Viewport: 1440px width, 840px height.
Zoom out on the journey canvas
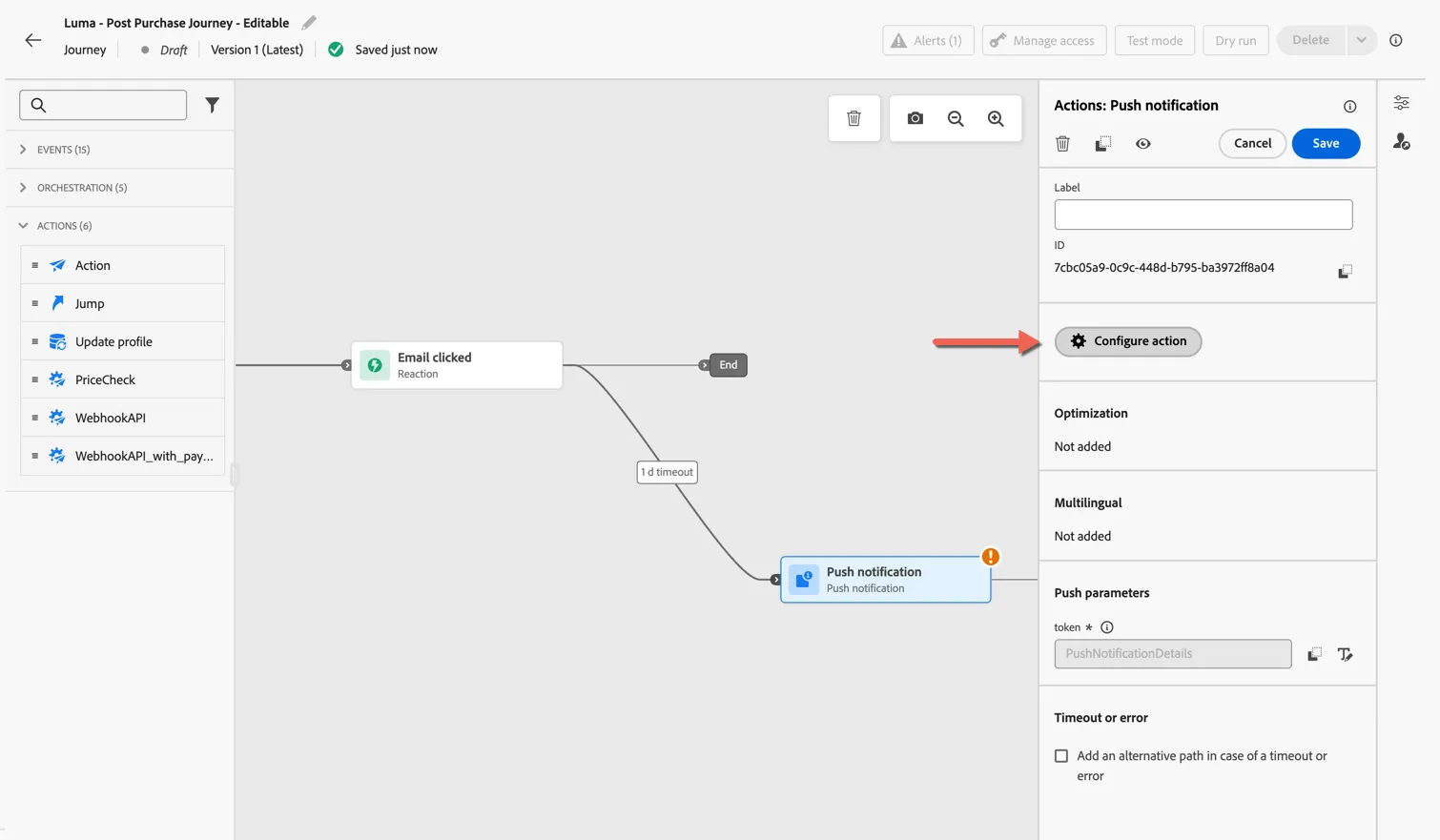(x=956, y=118)
